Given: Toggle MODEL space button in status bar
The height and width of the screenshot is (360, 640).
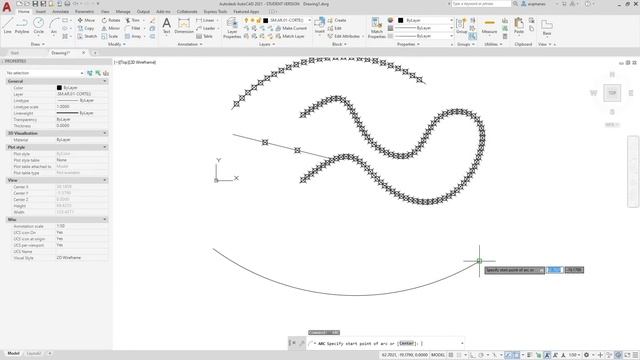Looking at the screenshot, I should pos(438,355).
